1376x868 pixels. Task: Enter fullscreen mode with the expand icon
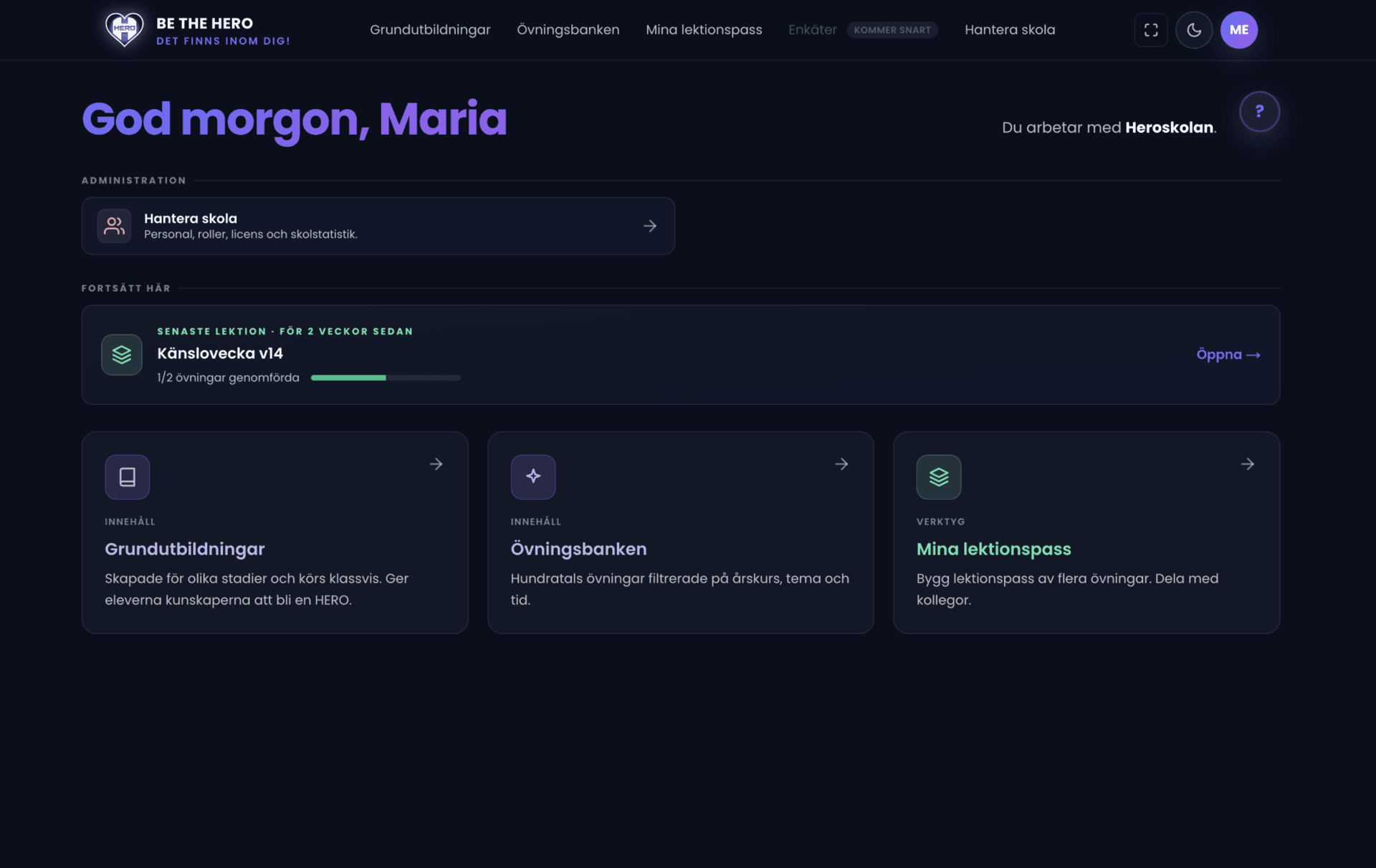tap(1151, 30)
